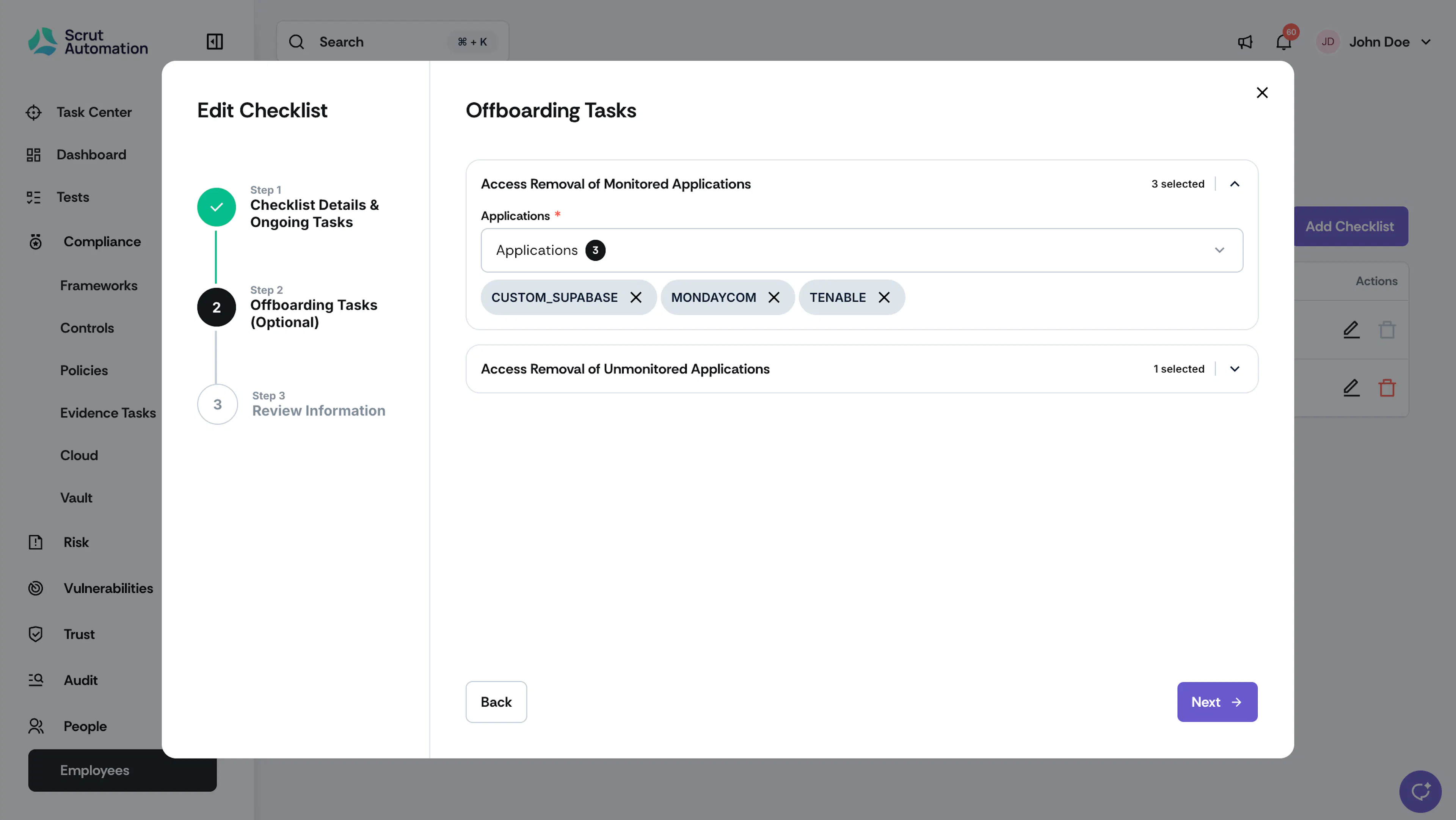Open Vault in sidebar
The image size is (1456, 820).
pos(76,498)
